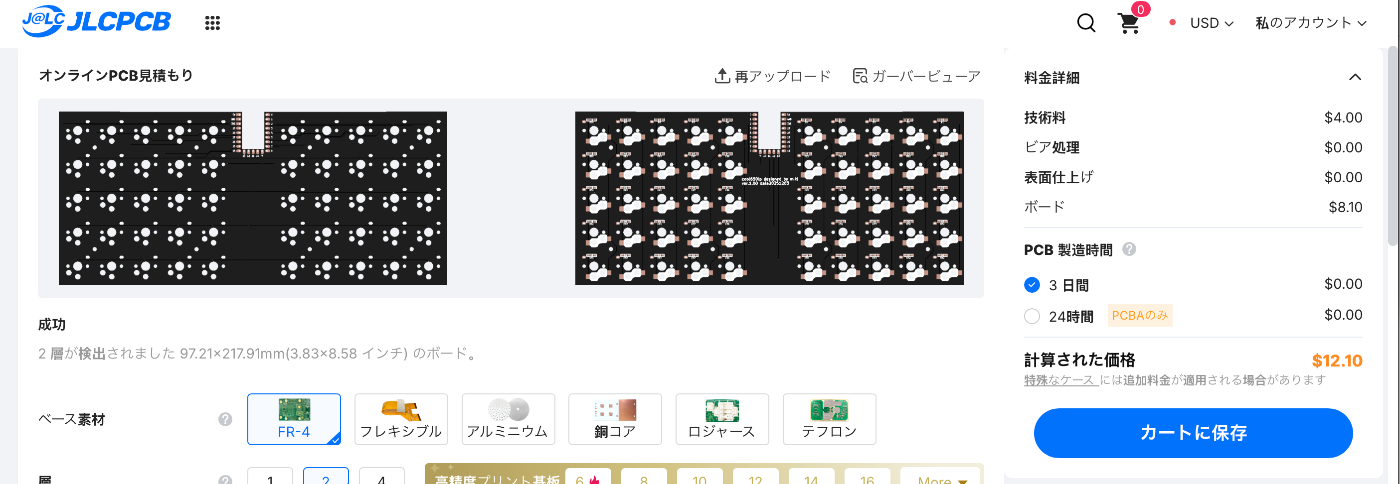This screenshot has height=484, width=1400.
Task: Click help icon next to PCB 製造時間
Action: (x=1130, y=249)
